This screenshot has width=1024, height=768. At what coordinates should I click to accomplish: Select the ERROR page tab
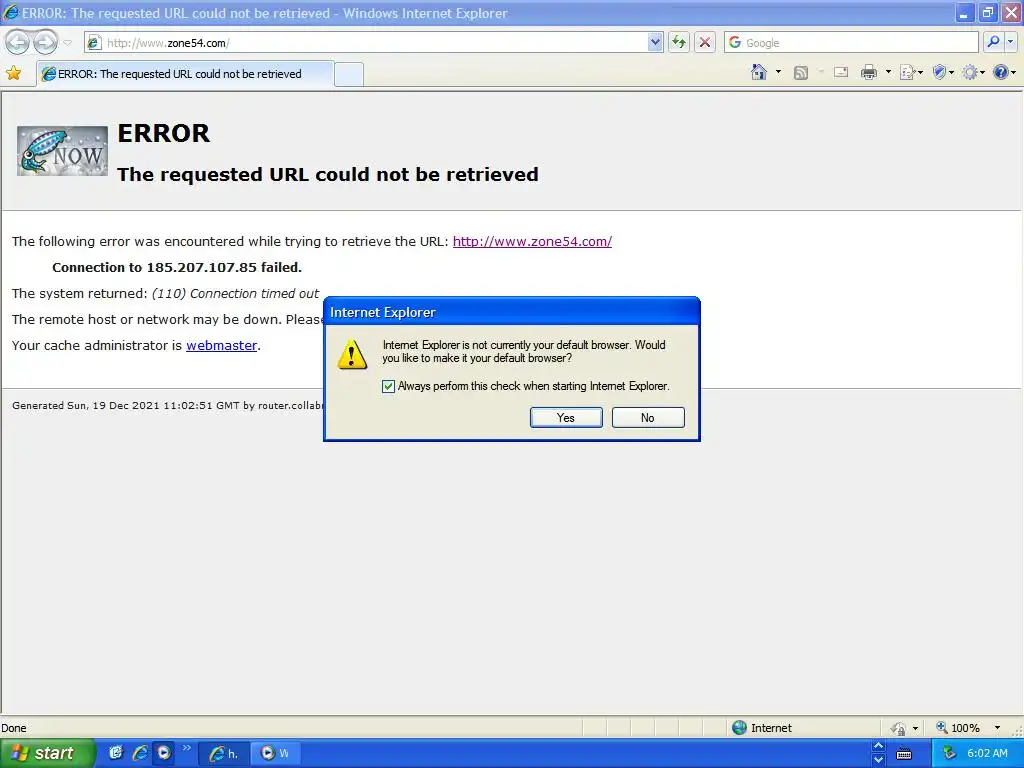coord(185,74)
